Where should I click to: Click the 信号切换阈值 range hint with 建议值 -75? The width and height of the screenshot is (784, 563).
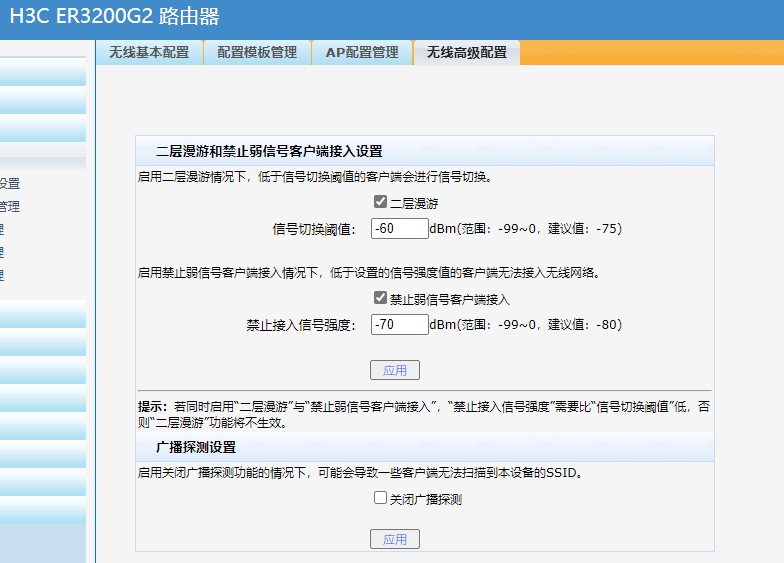click(x=526, y=228)
